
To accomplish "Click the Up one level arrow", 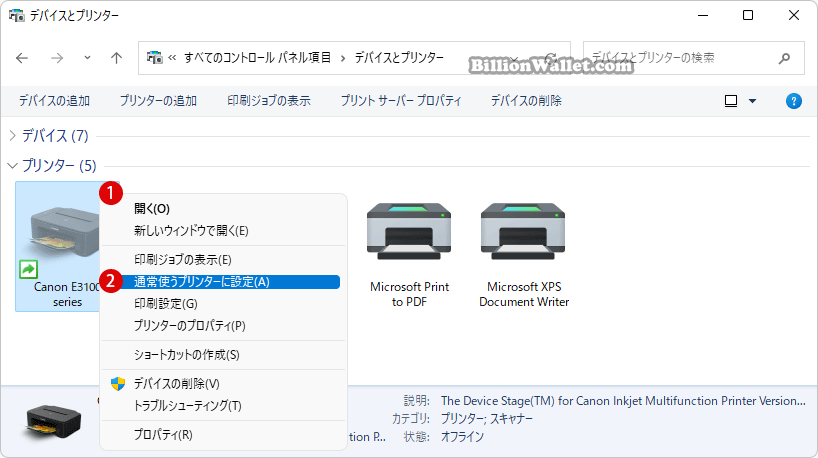I will coord(116,58).
